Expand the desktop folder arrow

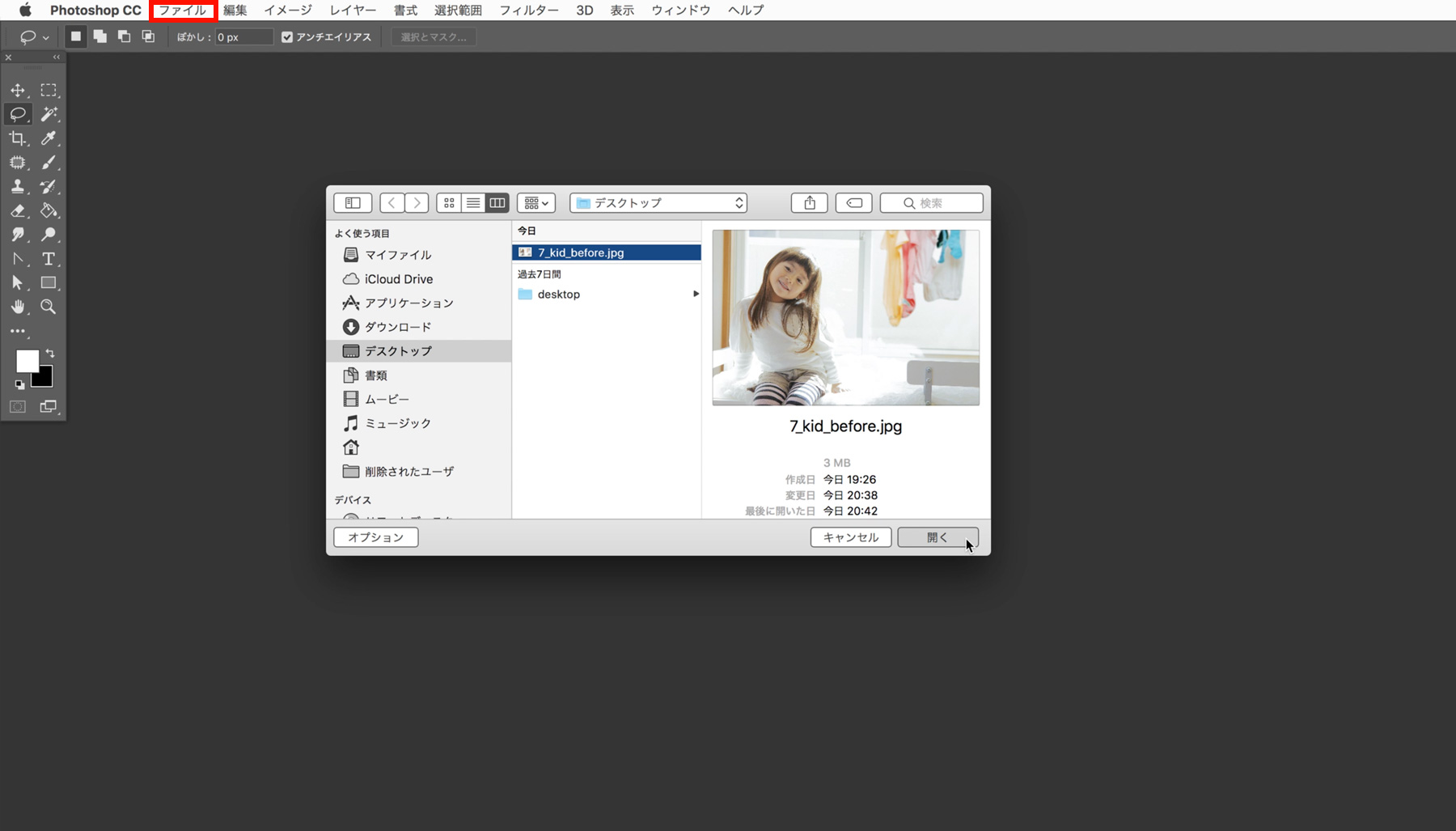pyautogui.click(x=696, y=294)
